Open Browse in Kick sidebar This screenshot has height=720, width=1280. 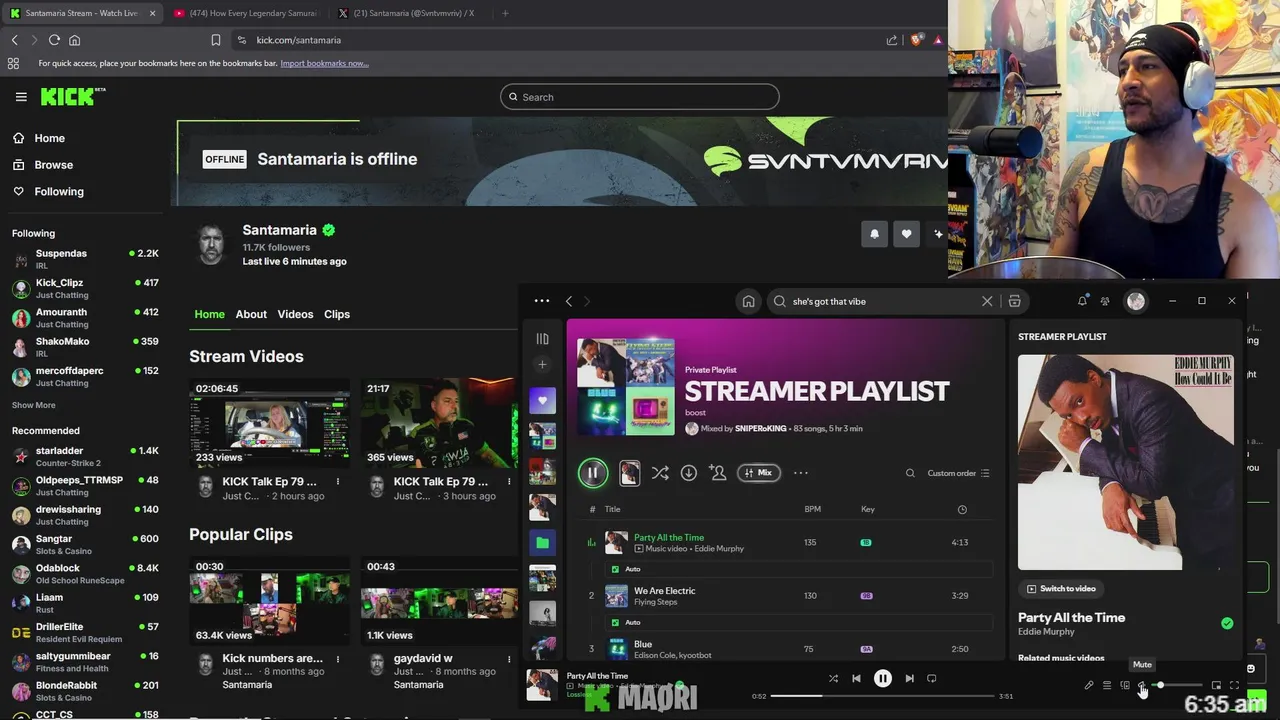pyautogui.click(x=44, y=165)
